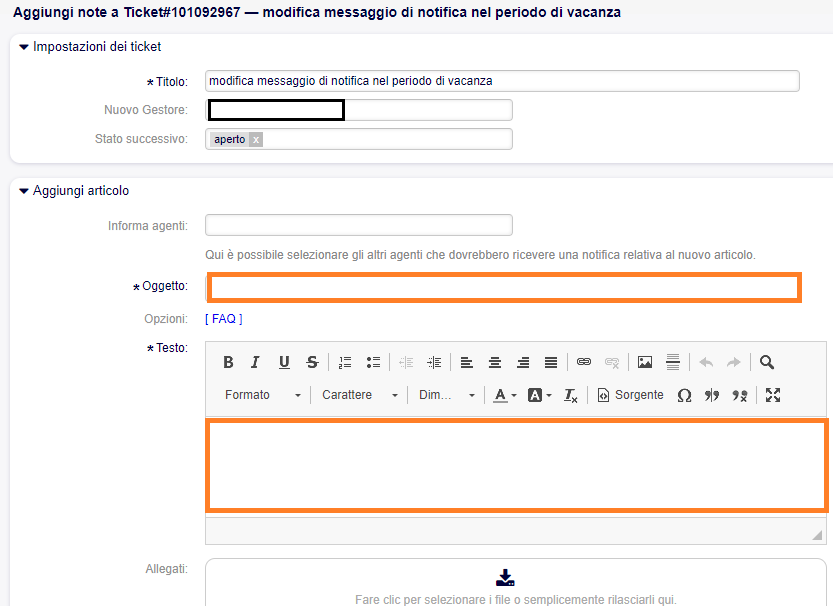Screen dimensions: 833x606
Task: Maximize the text editor to fullscreen
Action: point(772,395)
